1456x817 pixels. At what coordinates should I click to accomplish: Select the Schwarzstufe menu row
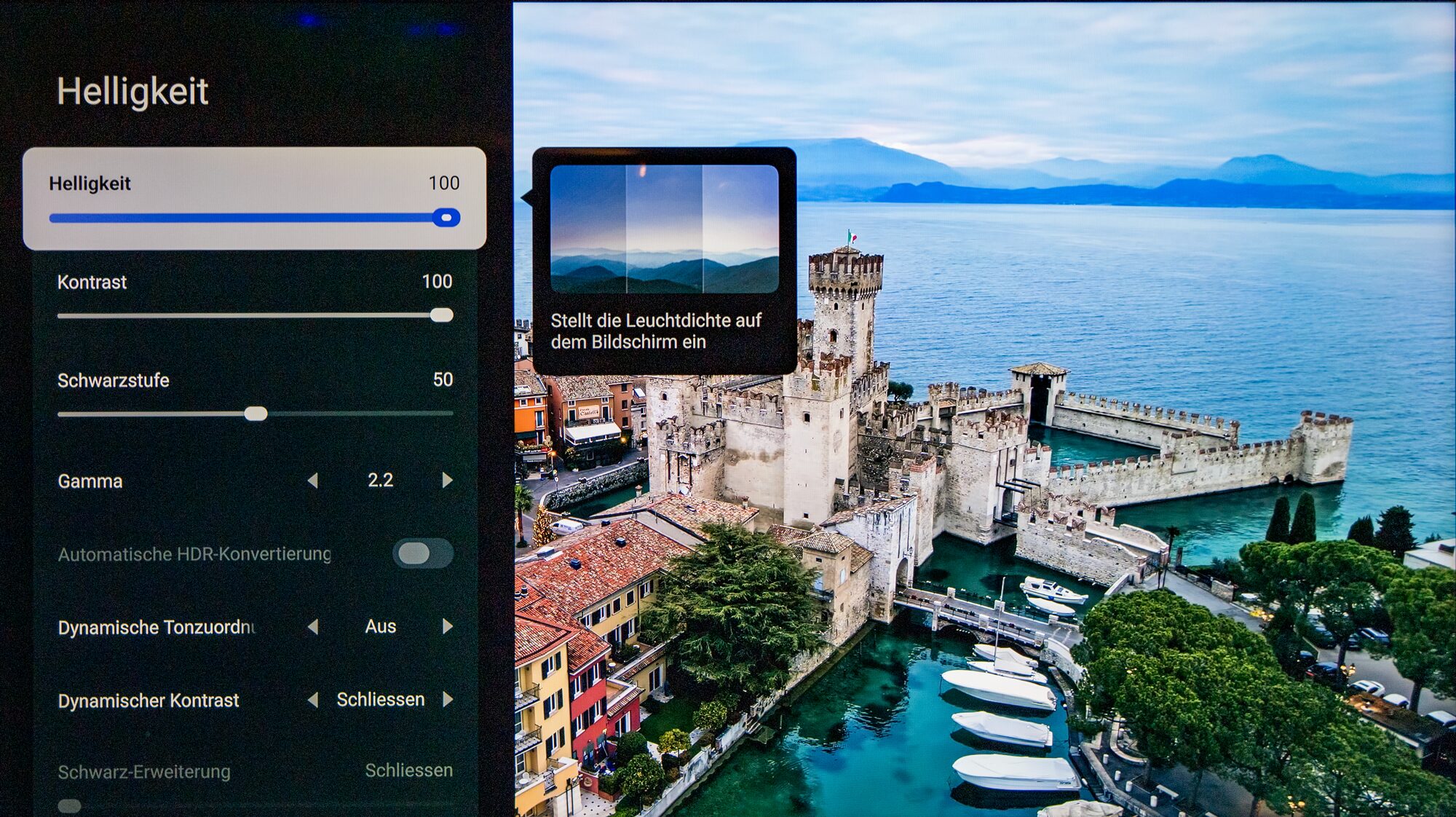114,381
